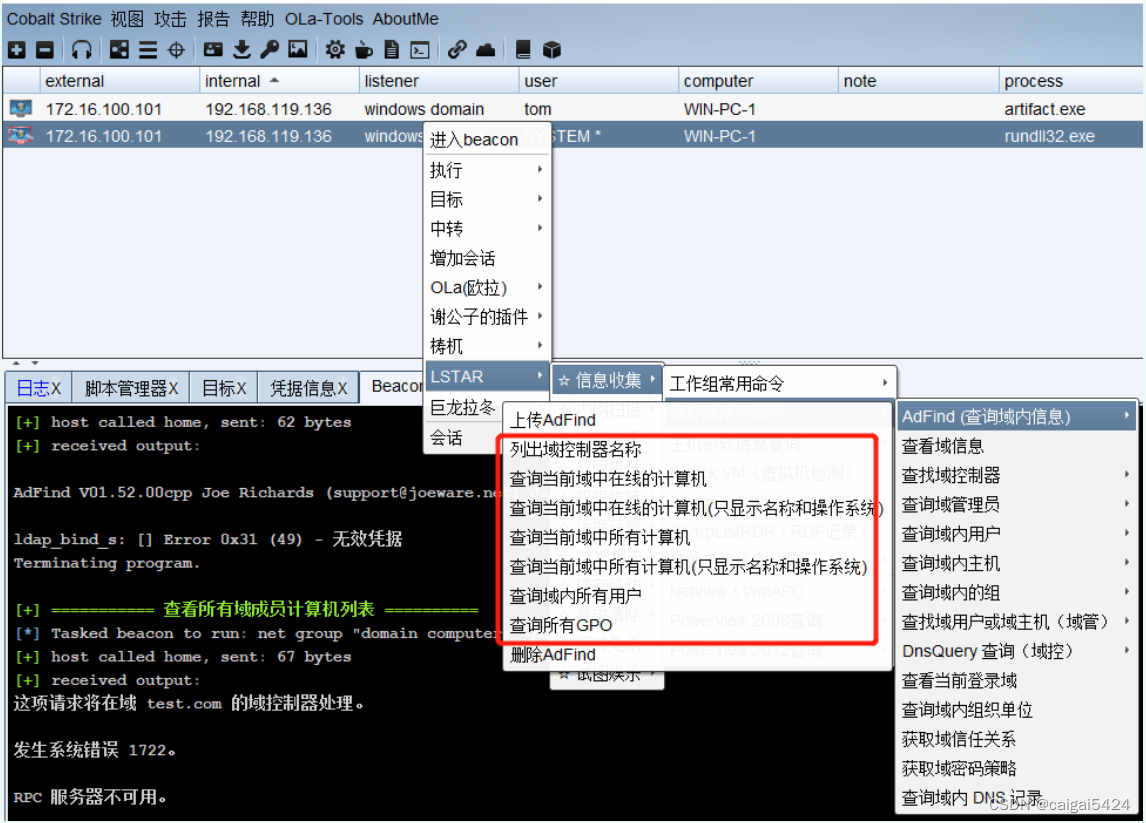
Task: Open the 帮助 menu
Action: tap(257, 18)
